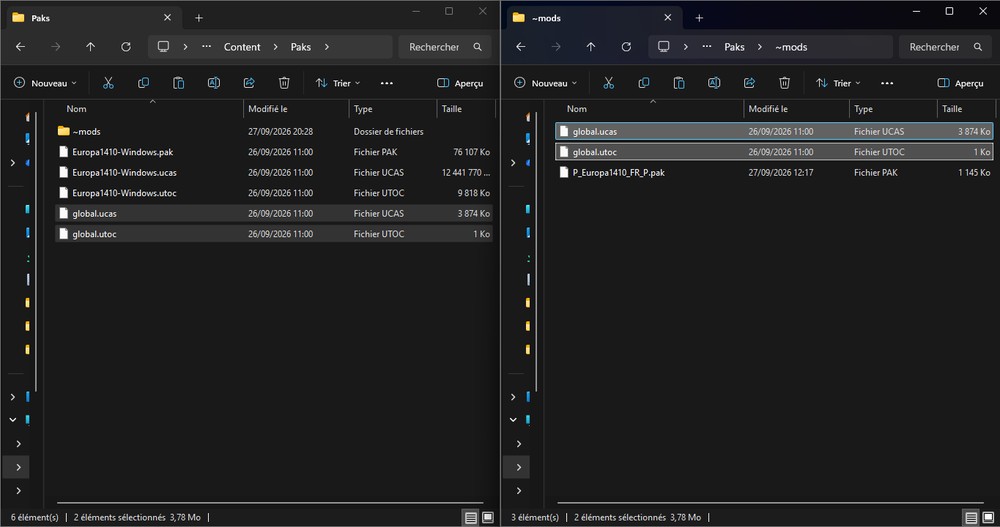Select the Paks window tab

pyautogui.click(x=92, y=18)
